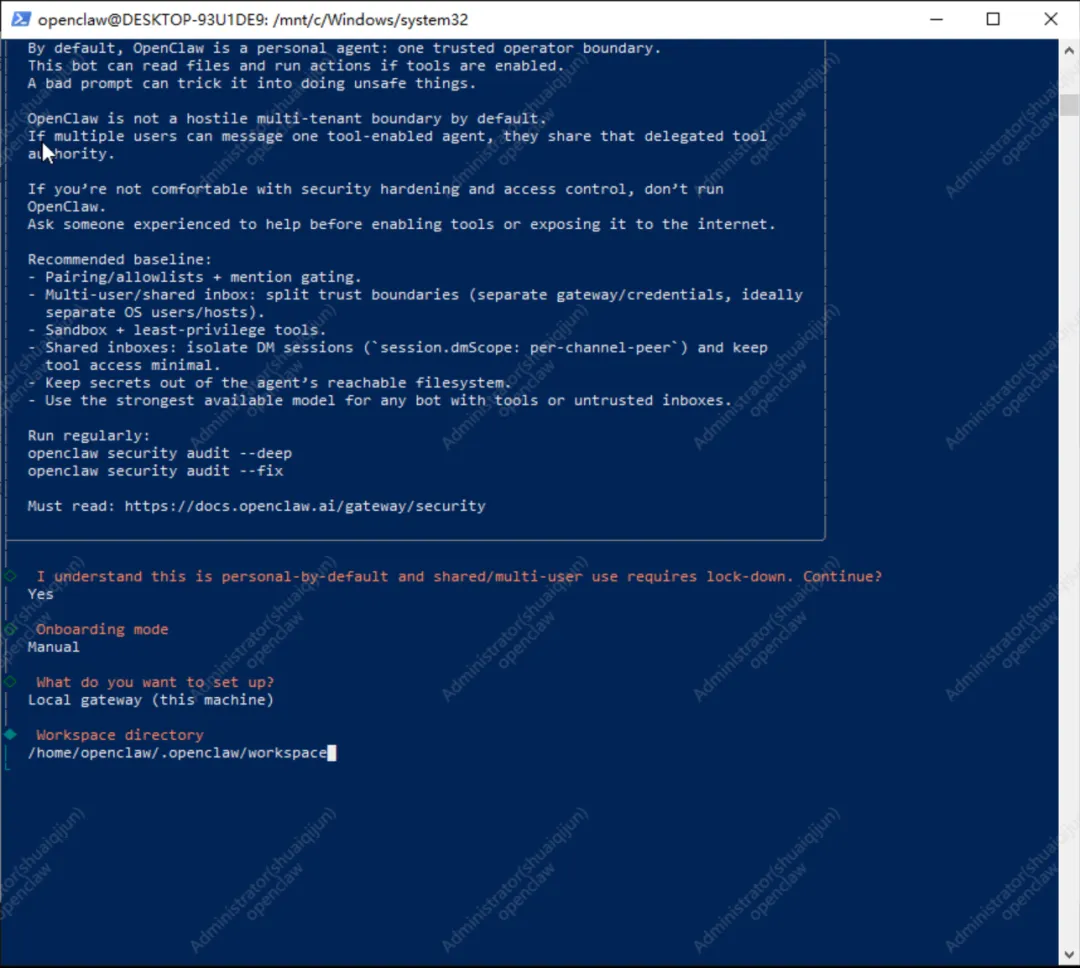Click the PowerShell icon in title bar

21,19
